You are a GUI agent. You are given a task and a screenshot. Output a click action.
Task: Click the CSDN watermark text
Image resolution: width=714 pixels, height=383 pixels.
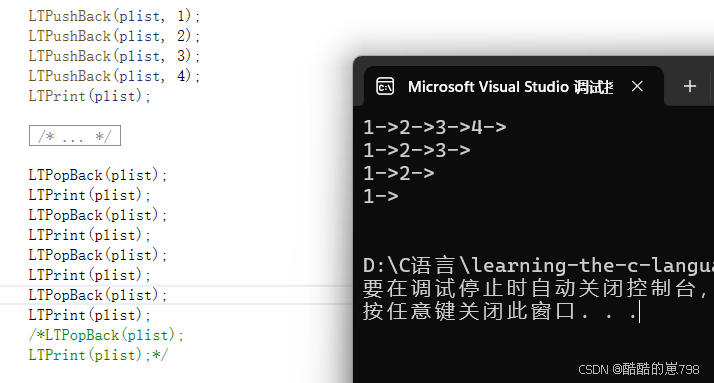coord(638,369)
